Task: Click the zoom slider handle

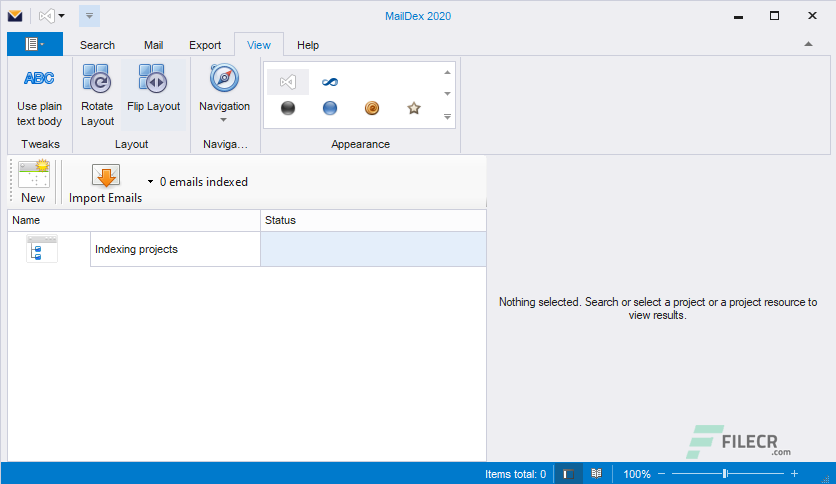Action: (725, 474)
